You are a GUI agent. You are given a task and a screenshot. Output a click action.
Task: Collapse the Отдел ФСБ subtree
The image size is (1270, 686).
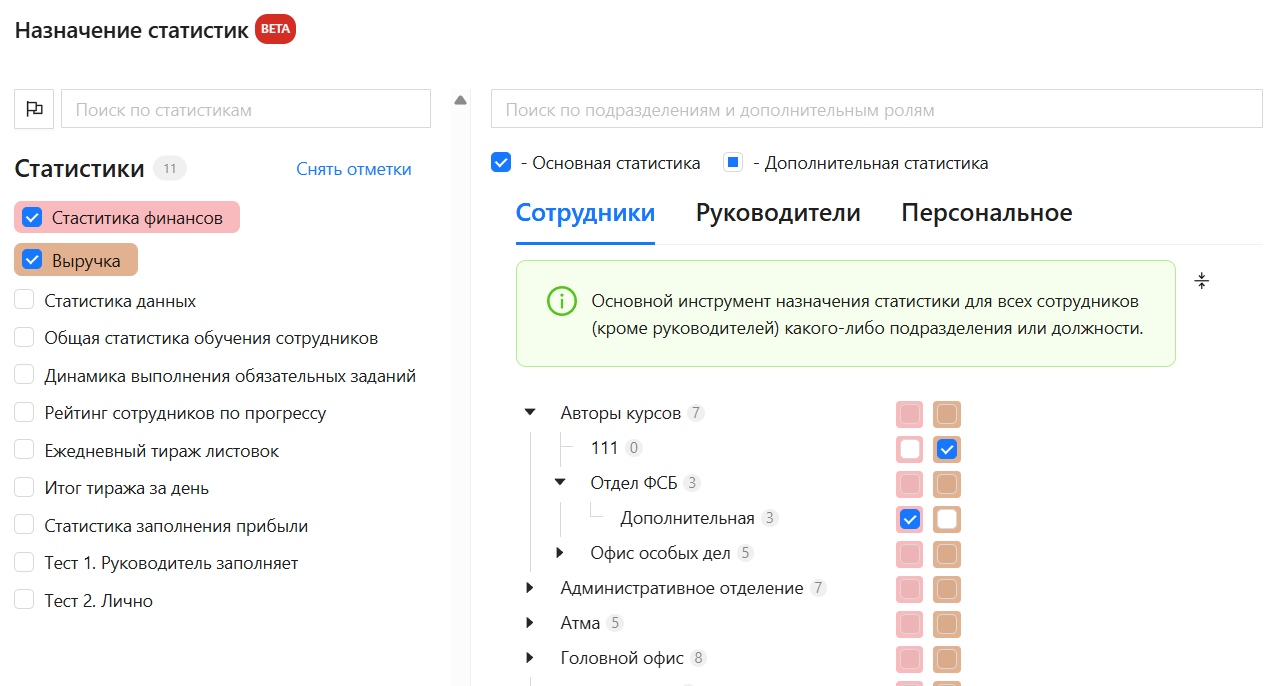click(x=560, y=482)
